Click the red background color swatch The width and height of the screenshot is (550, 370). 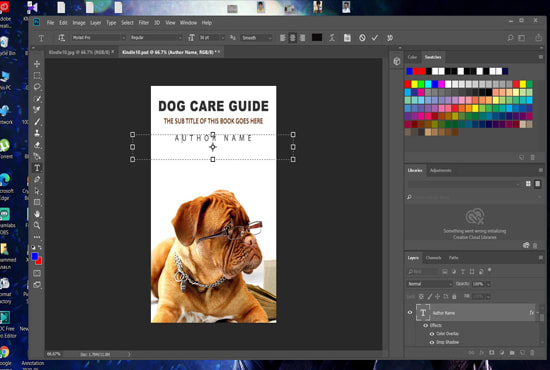40,262
